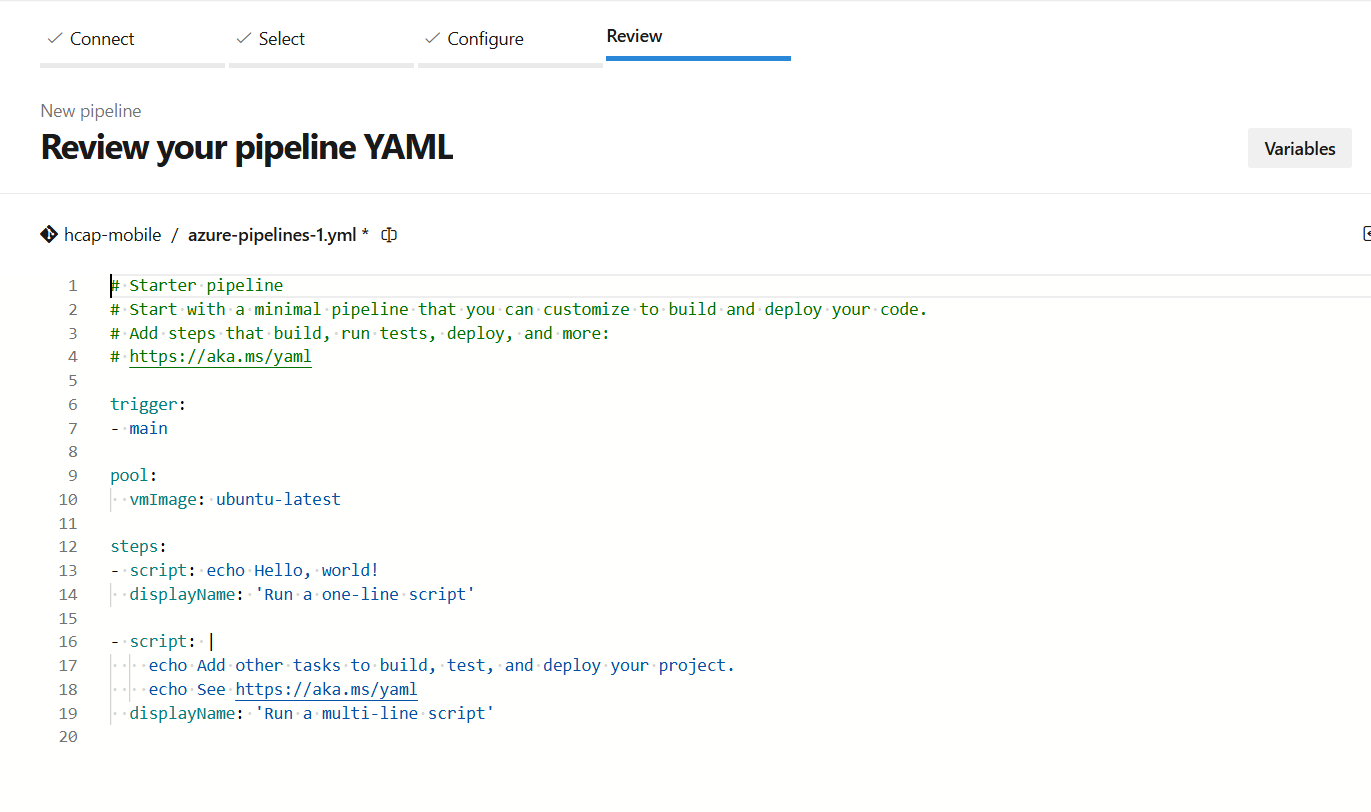Click the checkmark icon on Select step

click(243, 39)
